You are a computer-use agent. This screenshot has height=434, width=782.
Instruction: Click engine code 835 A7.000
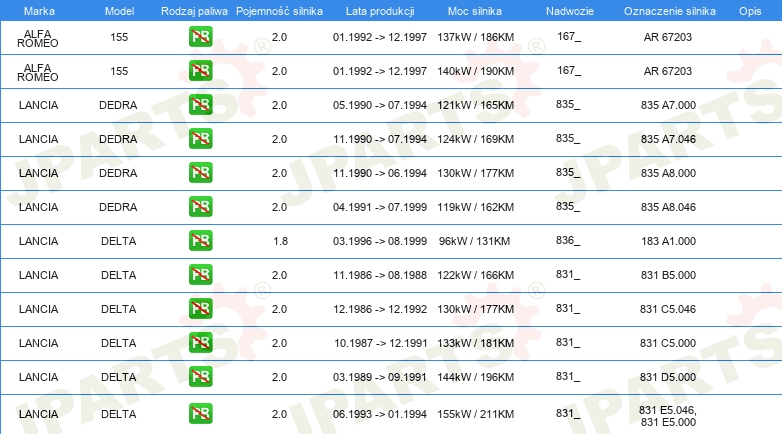[x=668, y=105]
